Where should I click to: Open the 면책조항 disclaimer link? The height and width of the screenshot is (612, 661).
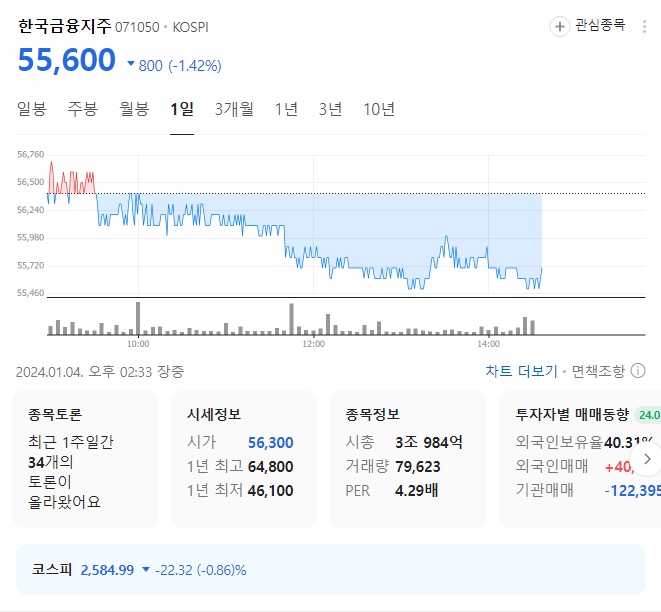pos(598,371)
